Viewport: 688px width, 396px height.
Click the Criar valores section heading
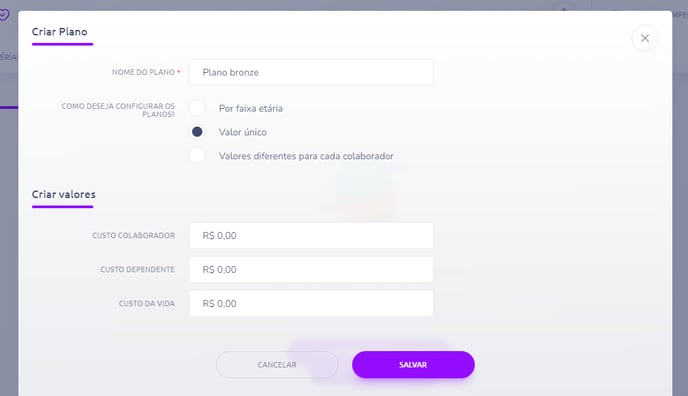click(64, 194)
